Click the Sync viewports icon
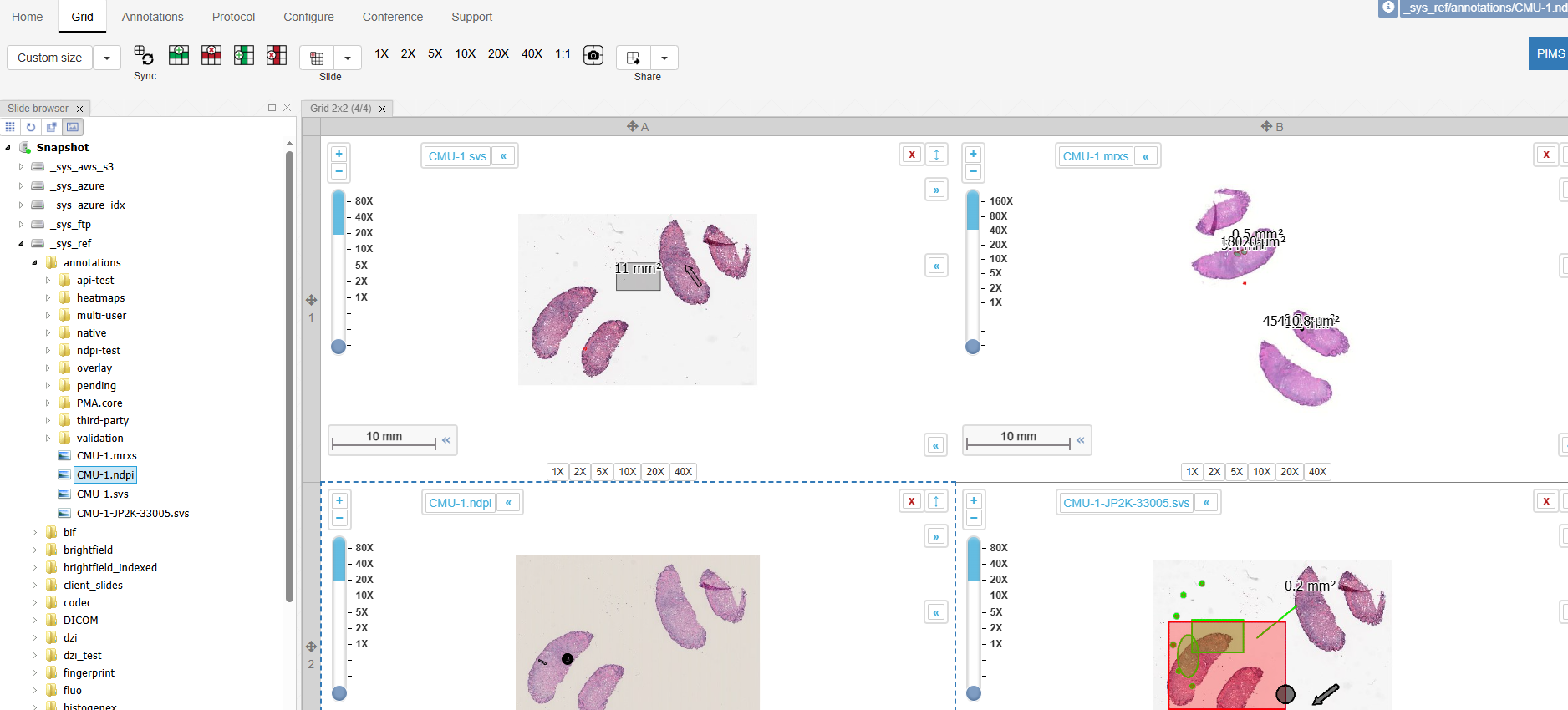The height and width of the screenshot is (710, 1568). (x=144, y=56)
